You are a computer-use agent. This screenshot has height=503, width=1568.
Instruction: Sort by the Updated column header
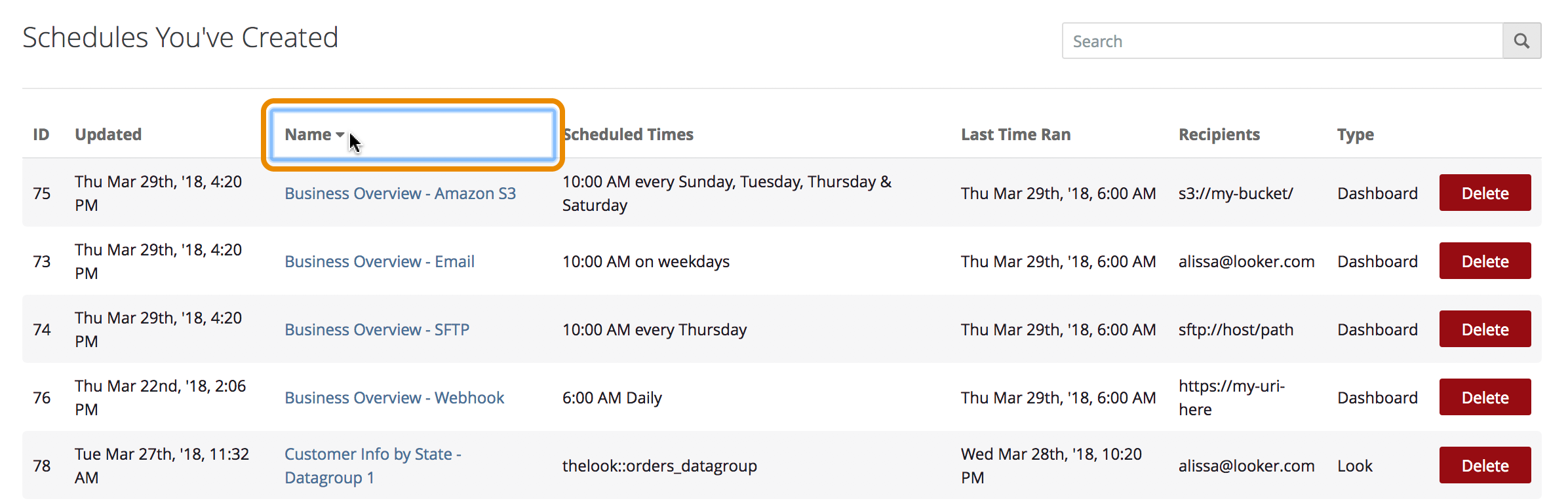(108, 135)
